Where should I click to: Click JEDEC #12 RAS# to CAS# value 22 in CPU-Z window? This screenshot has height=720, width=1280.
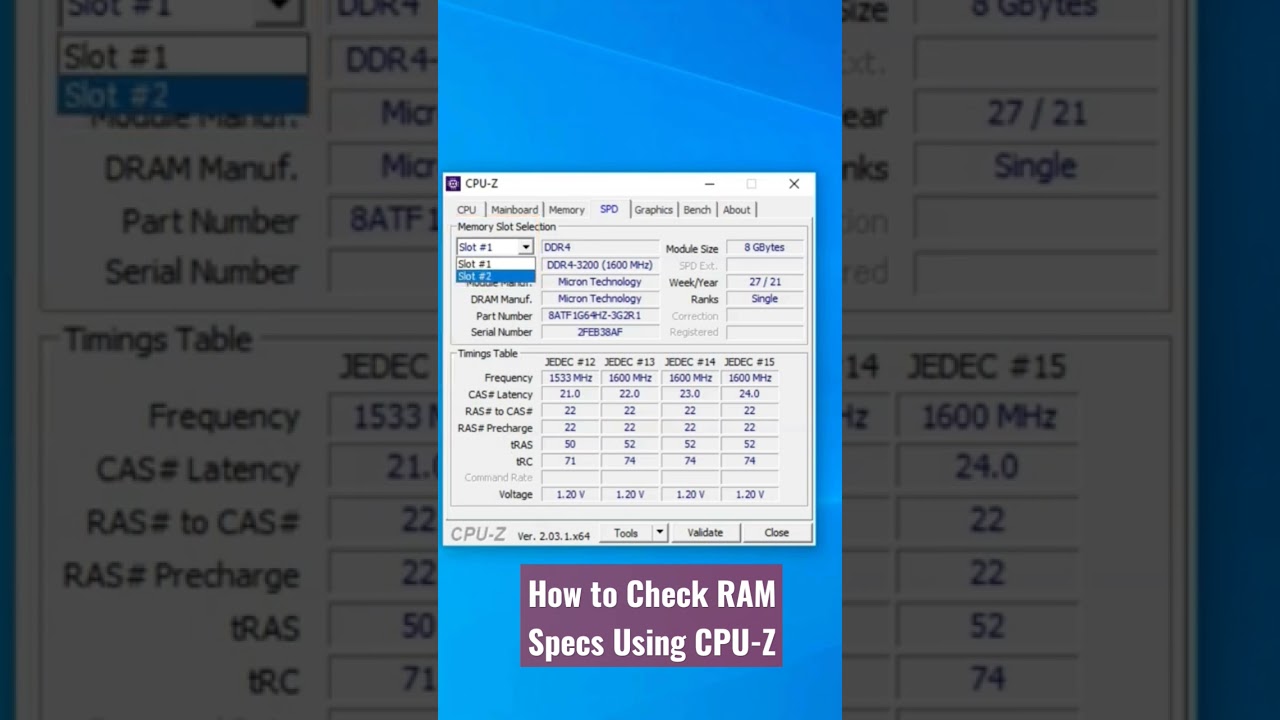point(570,411)
